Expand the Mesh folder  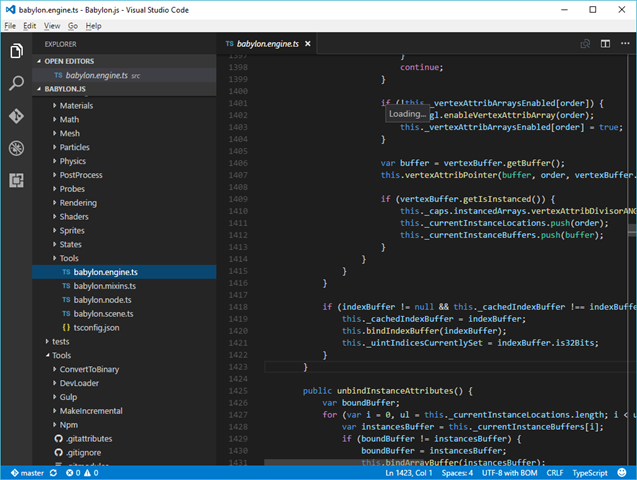124,133
